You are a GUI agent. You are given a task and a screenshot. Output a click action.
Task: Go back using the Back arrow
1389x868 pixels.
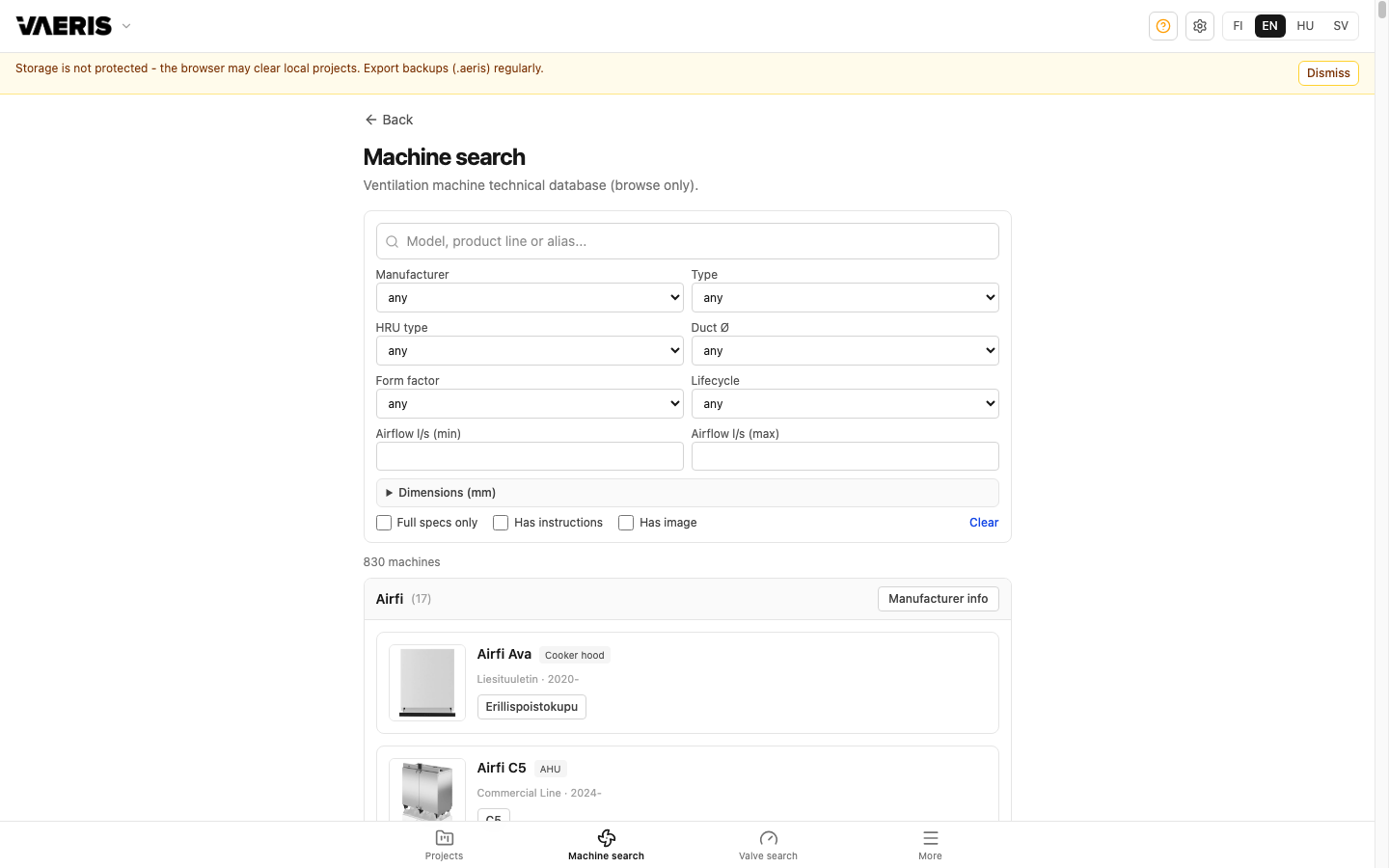click(389, 120)
